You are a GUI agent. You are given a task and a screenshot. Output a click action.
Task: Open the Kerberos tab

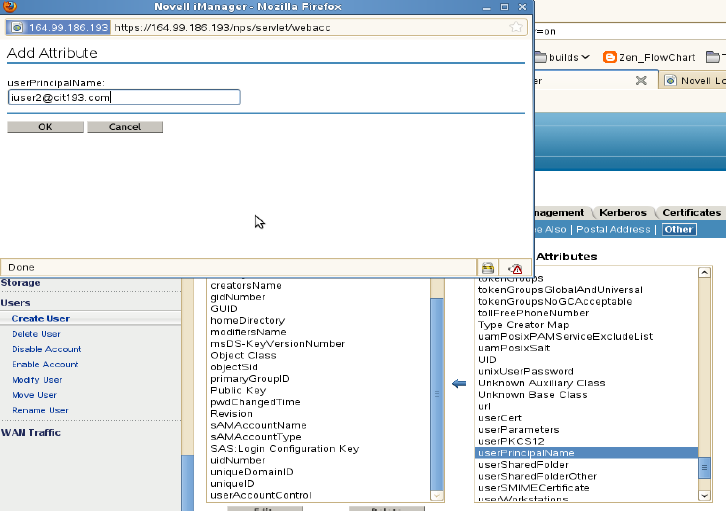[x=623, y=213]
